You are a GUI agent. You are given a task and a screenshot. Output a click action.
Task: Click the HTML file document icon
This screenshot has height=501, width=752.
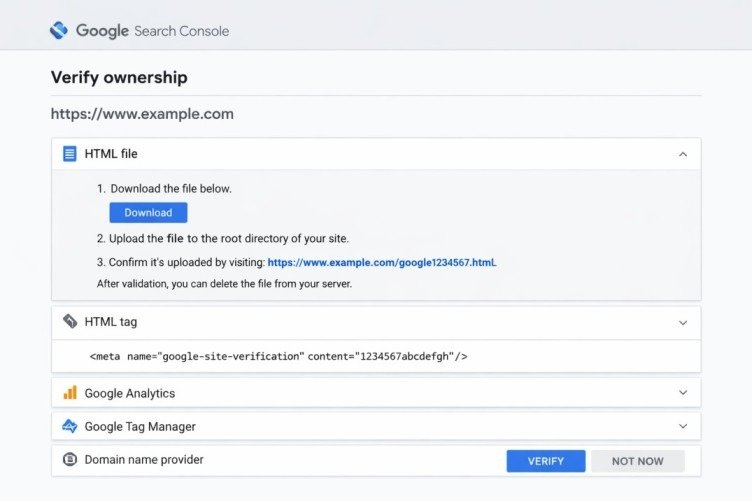[70, 154]
